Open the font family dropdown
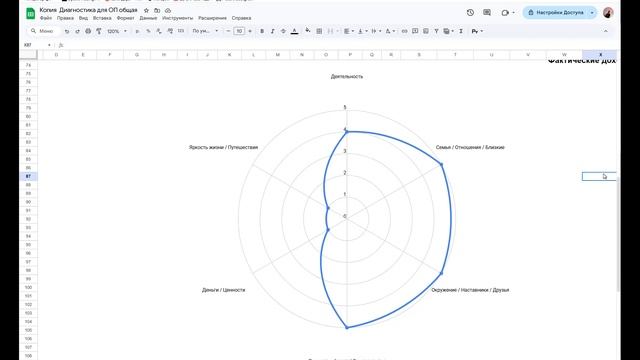Viewport: 640px width, 360px height. (x=205, y=31)
